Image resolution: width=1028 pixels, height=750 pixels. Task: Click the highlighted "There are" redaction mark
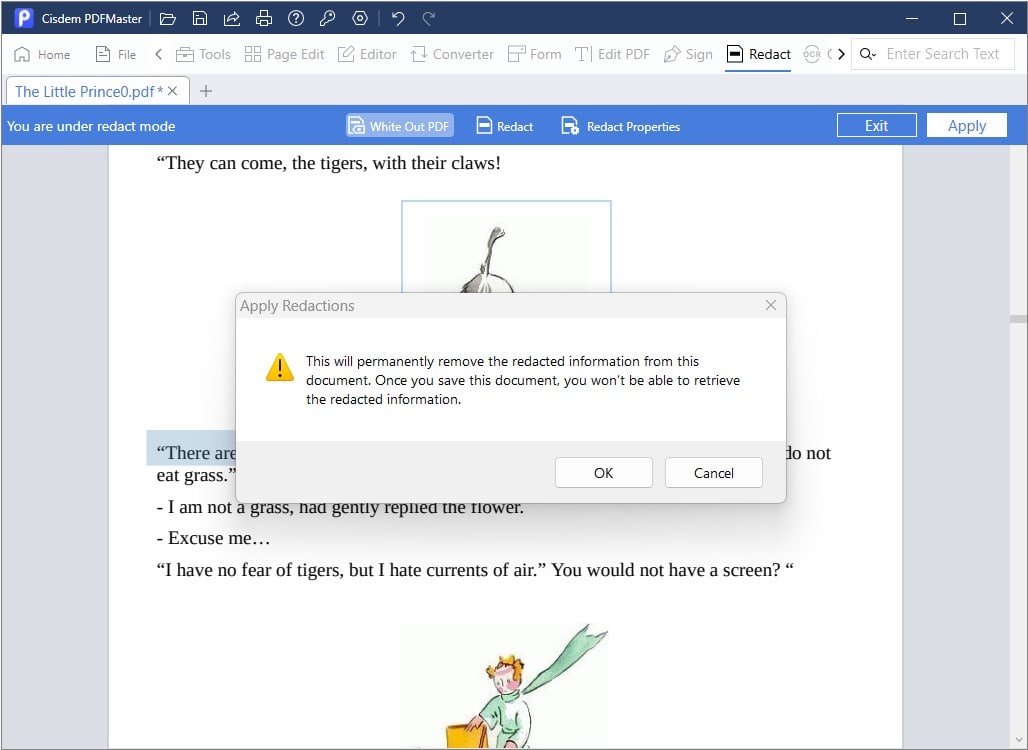191,448
